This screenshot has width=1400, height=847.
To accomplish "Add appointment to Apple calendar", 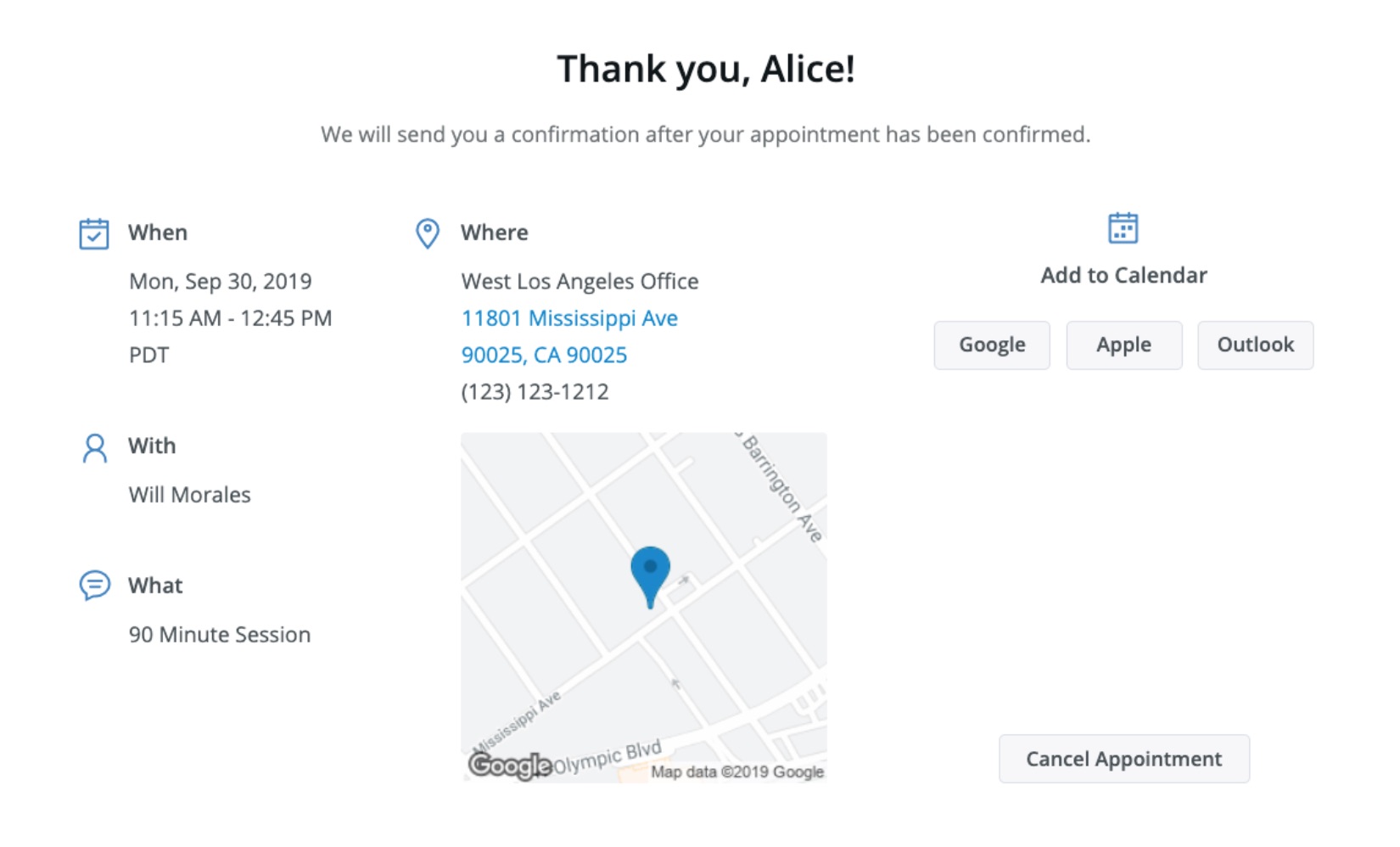I will [1123, 345].
